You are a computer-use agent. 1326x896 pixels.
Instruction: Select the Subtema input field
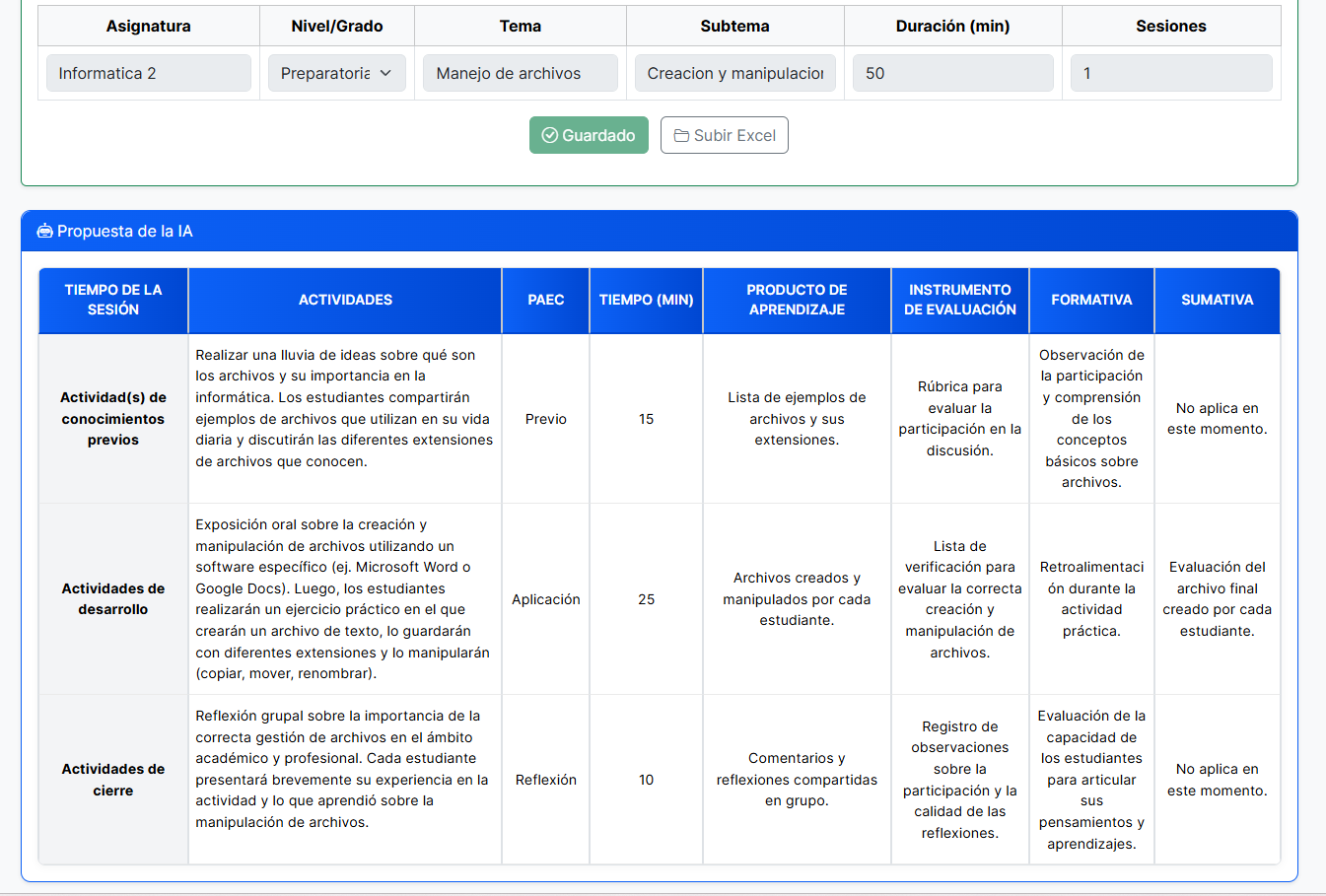coord(734,74)
